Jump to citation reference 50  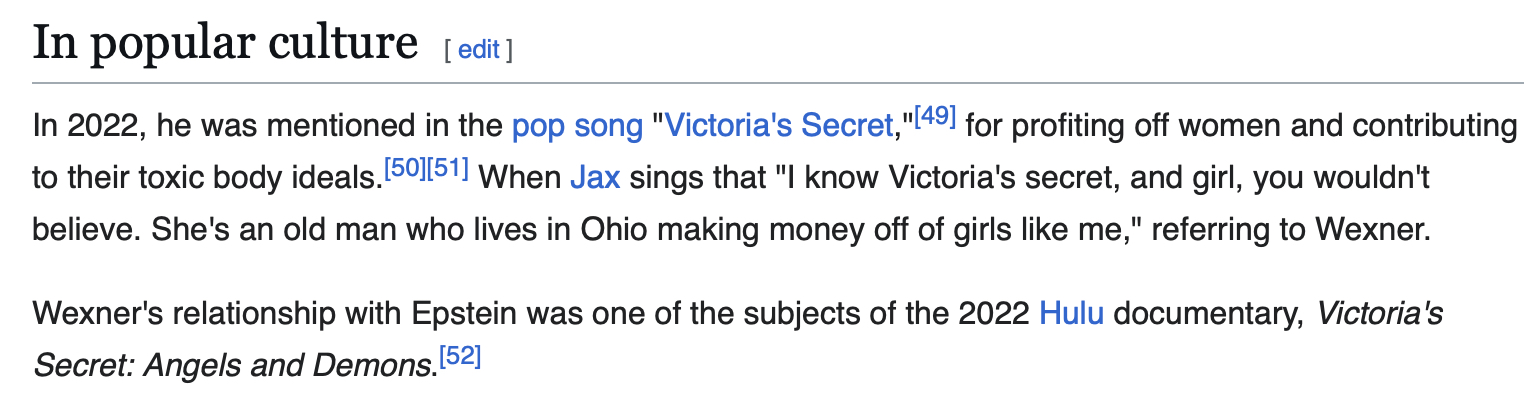coord(405,170)
